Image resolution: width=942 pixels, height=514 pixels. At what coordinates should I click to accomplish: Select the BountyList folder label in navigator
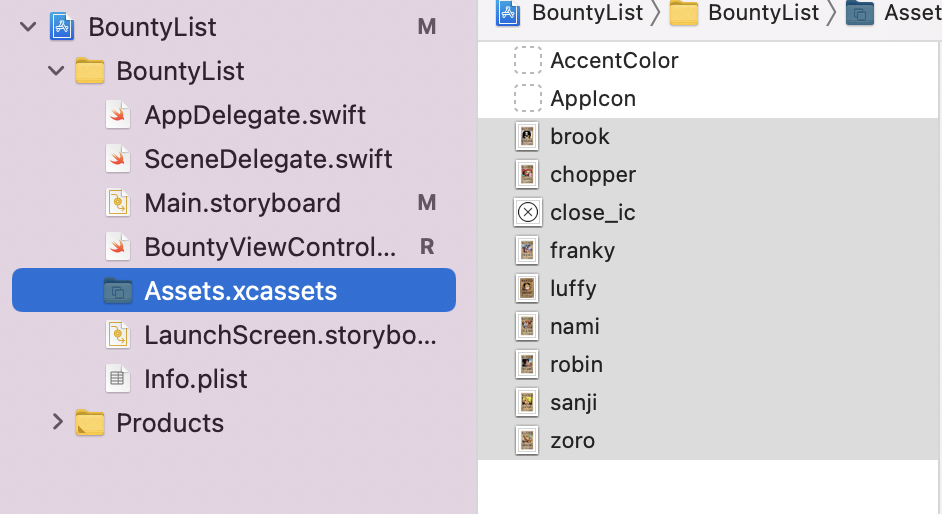point(180,71)
